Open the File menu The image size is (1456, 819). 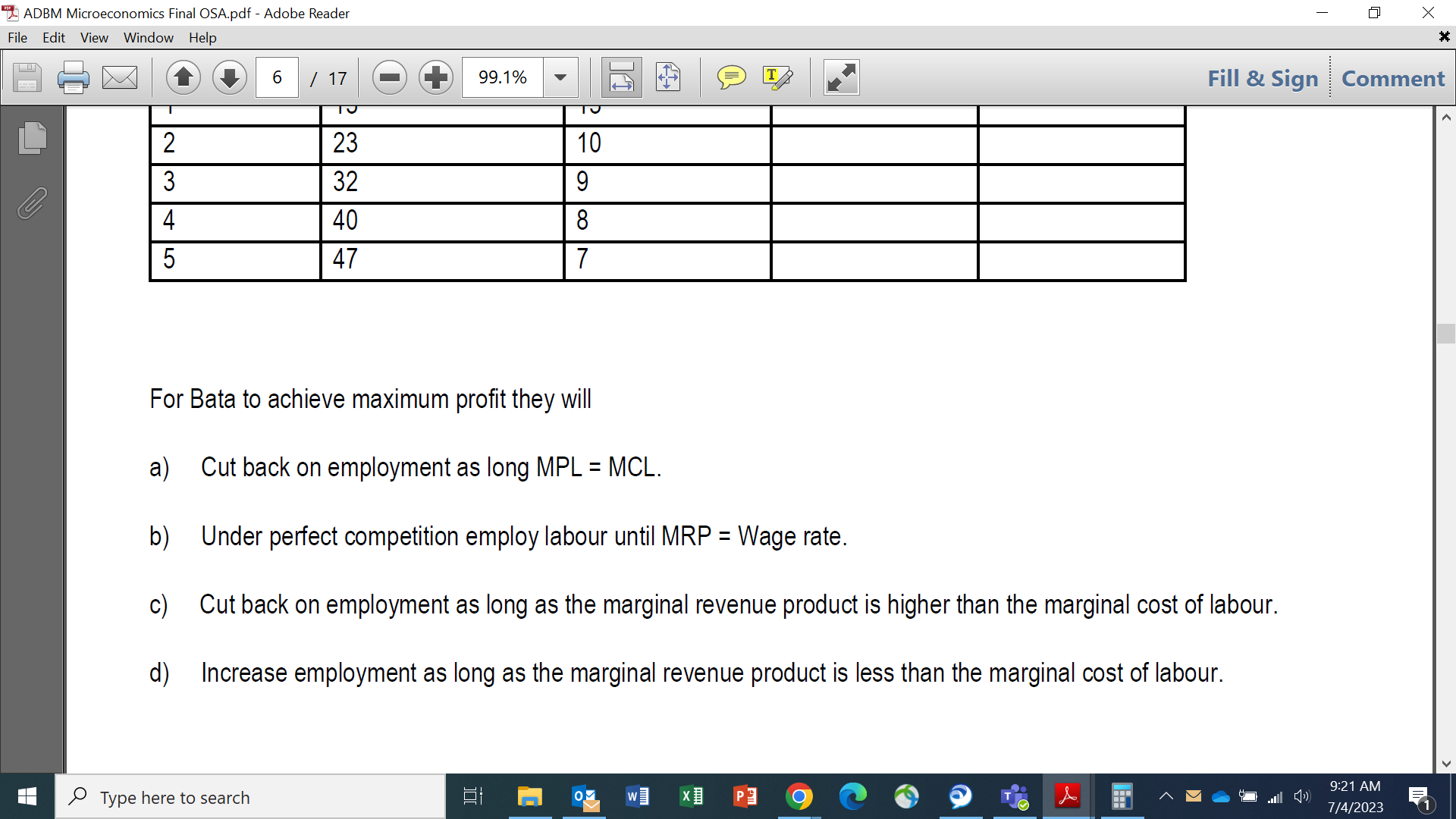[x=17, y=37]
